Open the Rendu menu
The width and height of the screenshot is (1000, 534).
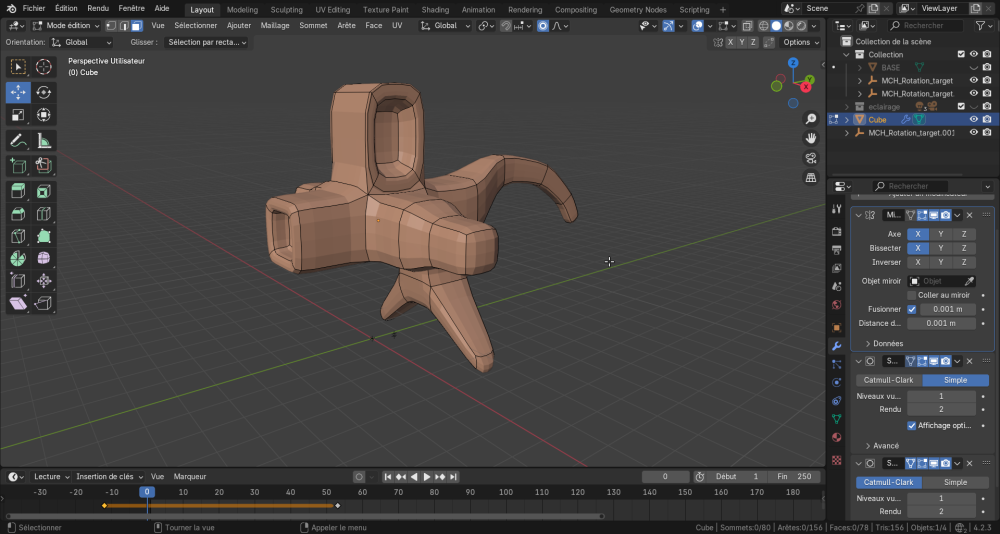click(98, 8)
